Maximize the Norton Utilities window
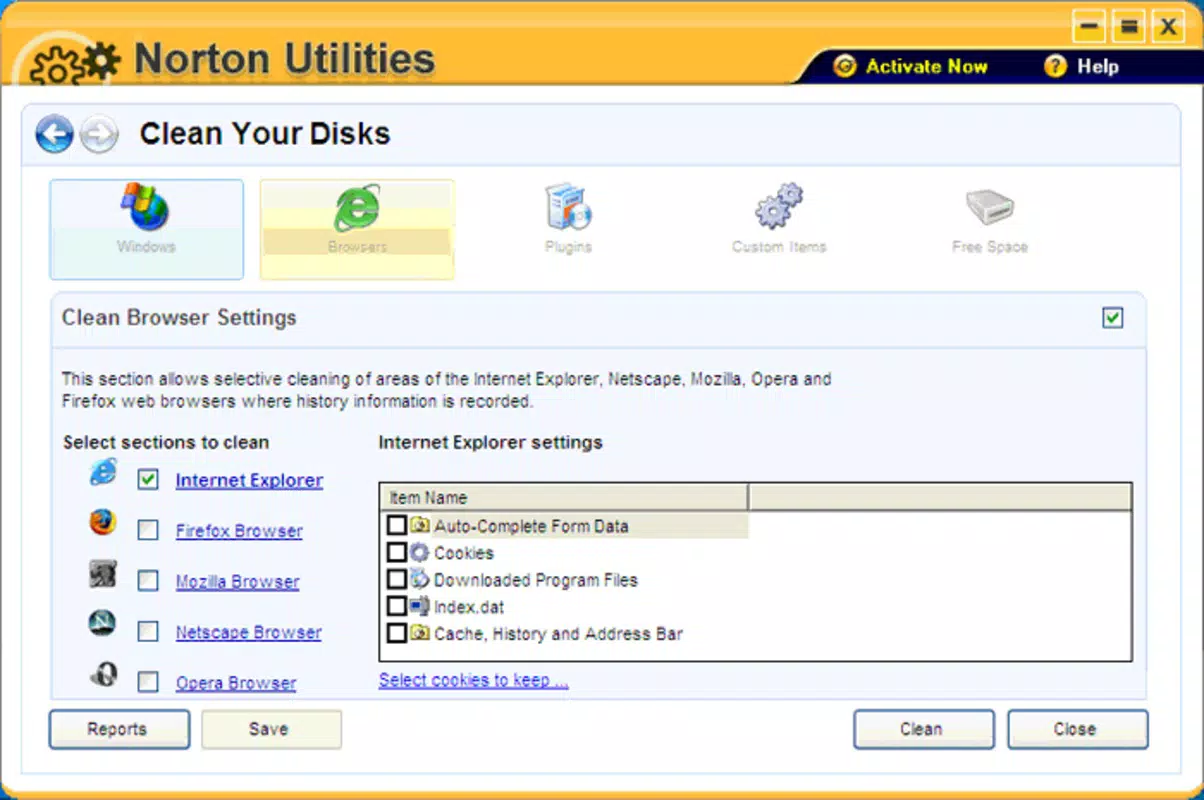The height and width of the screenshot is (800, 1204). tap(1128, 27)
